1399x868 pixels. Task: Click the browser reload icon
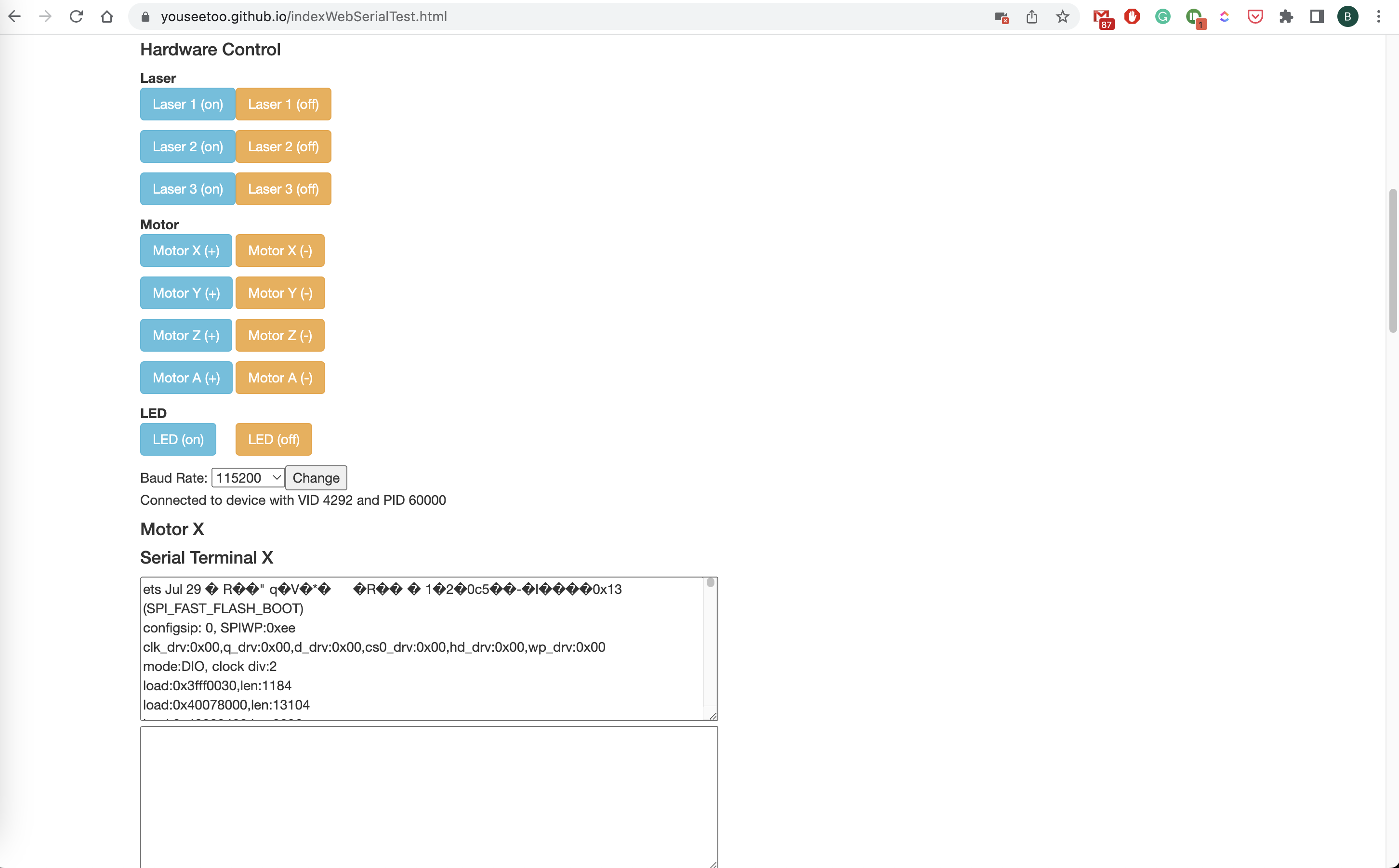tap(76, 17)
